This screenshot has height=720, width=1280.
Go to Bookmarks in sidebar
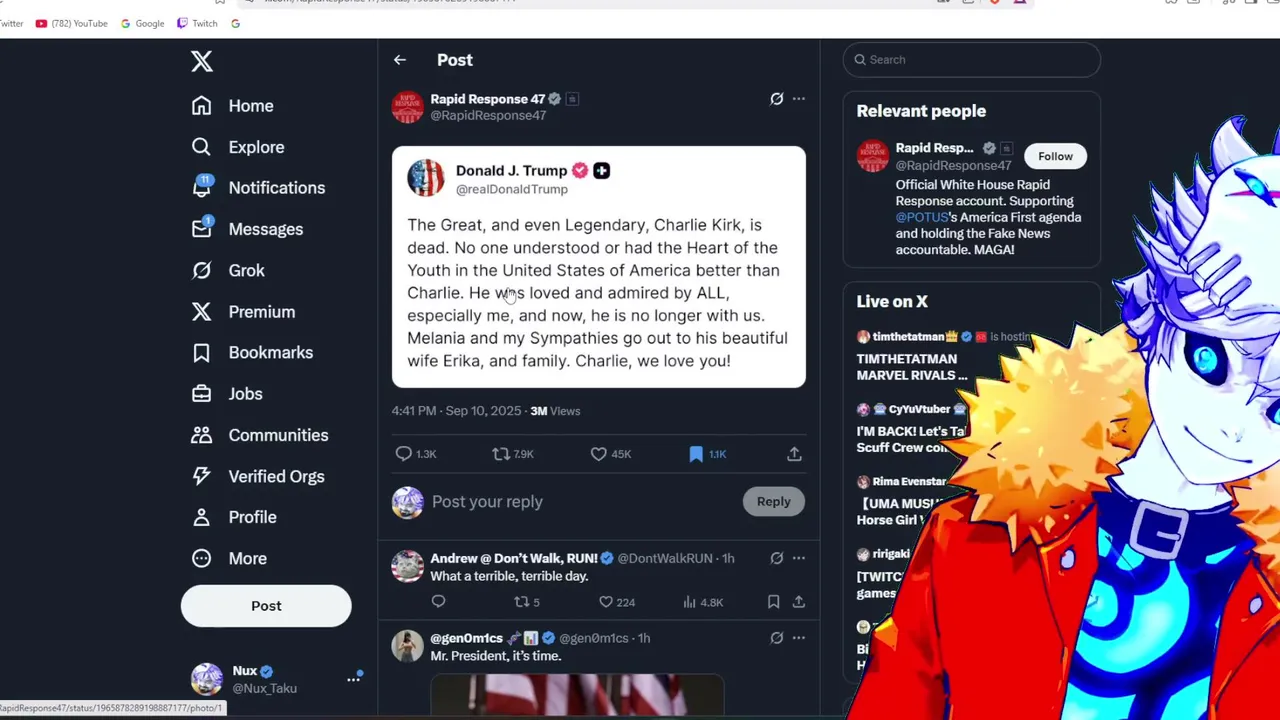[x=252, y=352]
